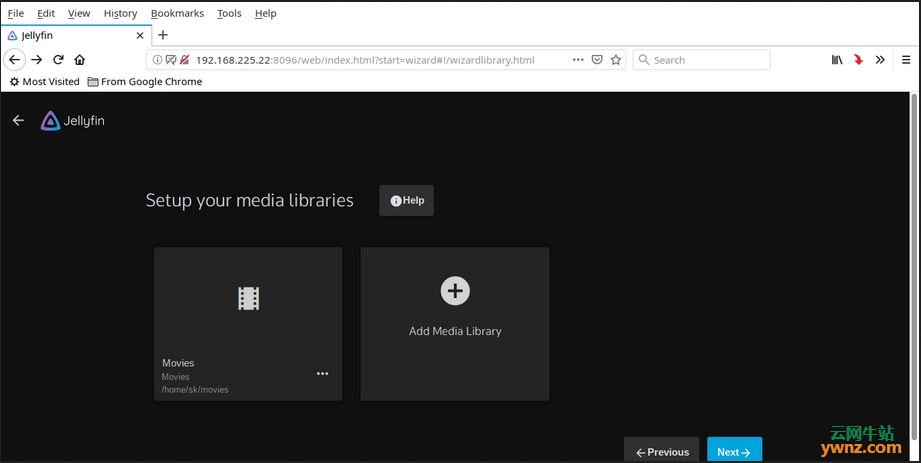Show site information icon in the address bar
Viewport: 921px width, 463px height.
(157, 59)
